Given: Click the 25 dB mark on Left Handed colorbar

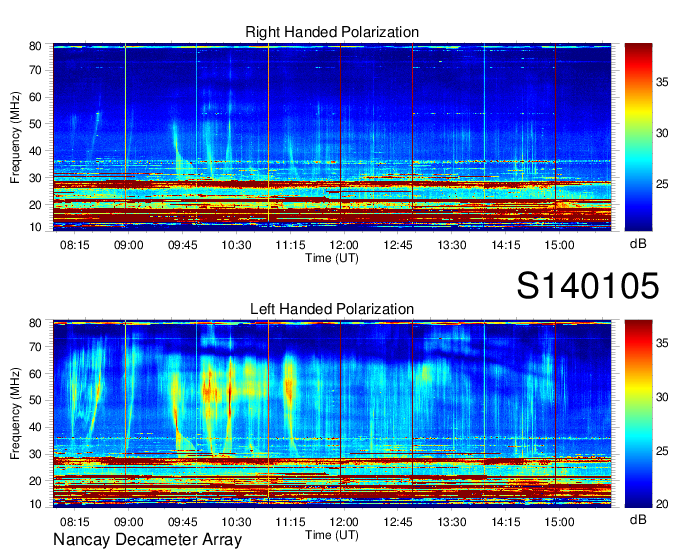Looking at the screenshot, I should point(662,451).
